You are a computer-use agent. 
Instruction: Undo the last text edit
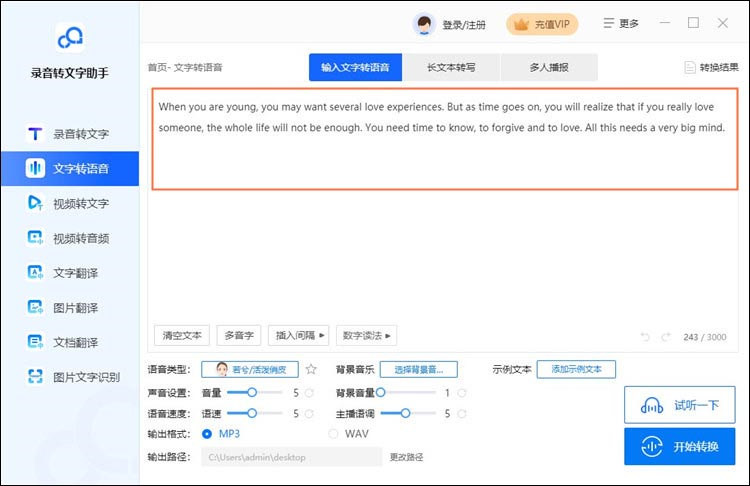[645, 337]
